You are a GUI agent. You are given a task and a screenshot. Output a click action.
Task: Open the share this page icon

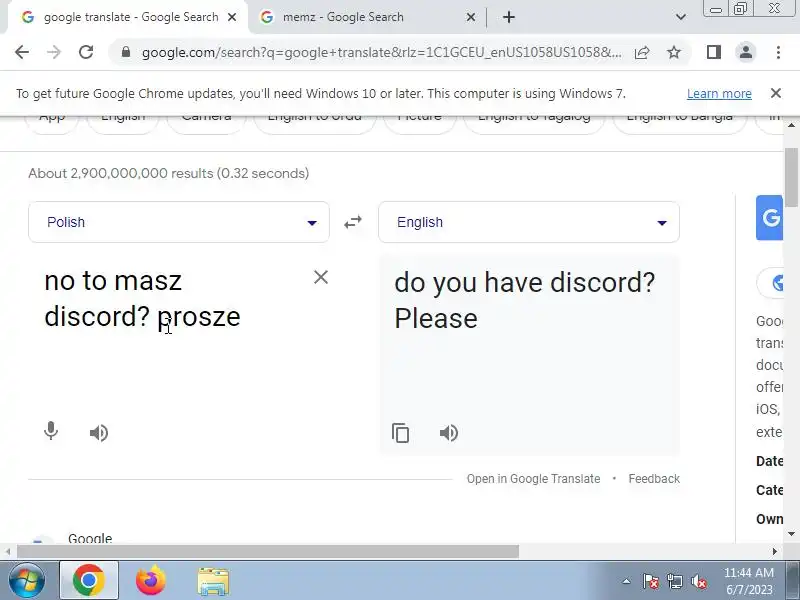pos(642,52)
